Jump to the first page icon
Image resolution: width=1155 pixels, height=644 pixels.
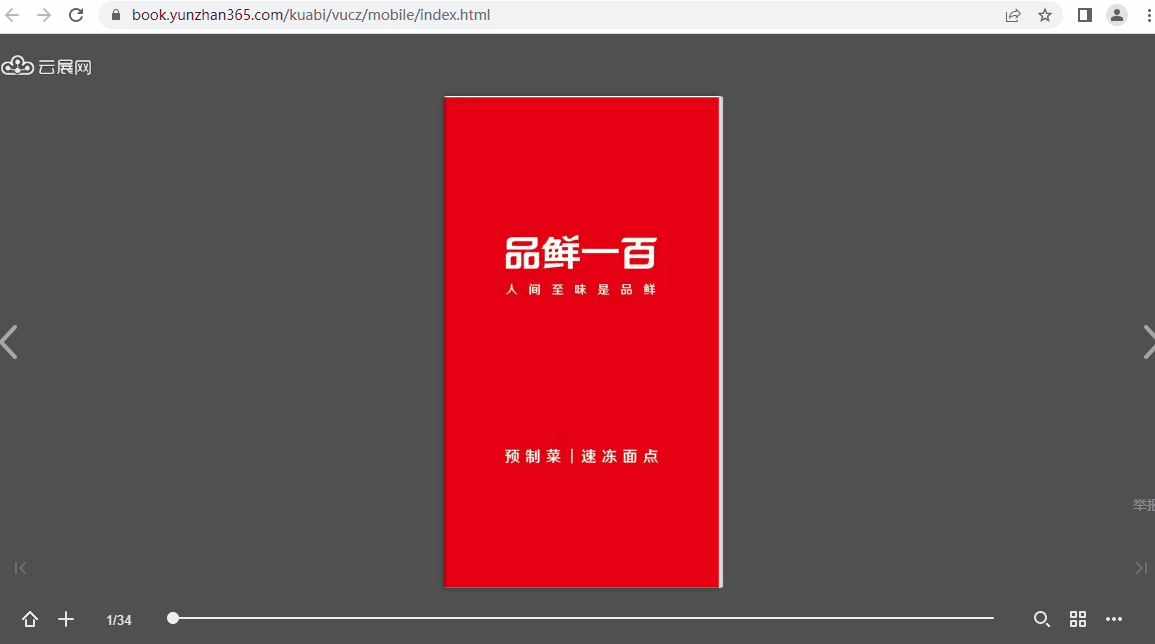coord(21,568)
